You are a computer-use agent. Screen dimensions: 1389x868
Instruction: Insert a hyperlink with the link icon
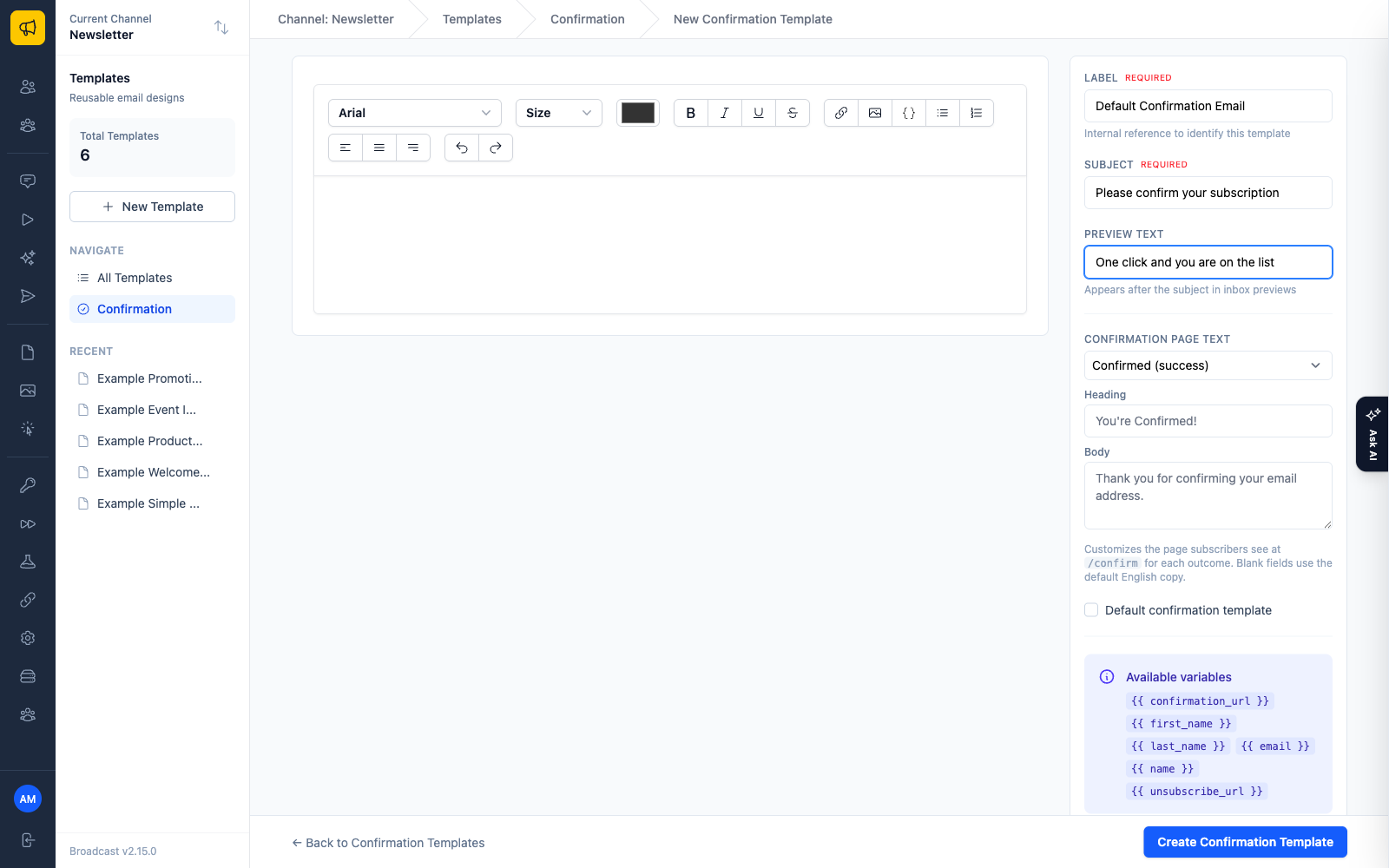(841, 113)
